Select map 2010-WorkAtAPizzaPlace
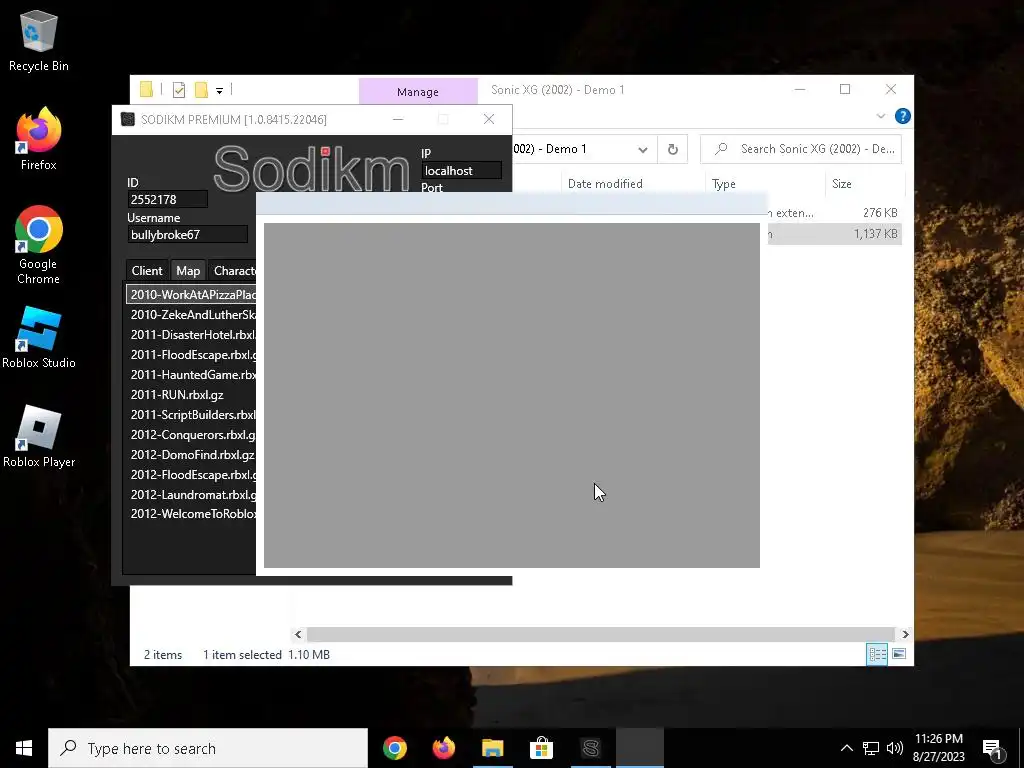 191,295
